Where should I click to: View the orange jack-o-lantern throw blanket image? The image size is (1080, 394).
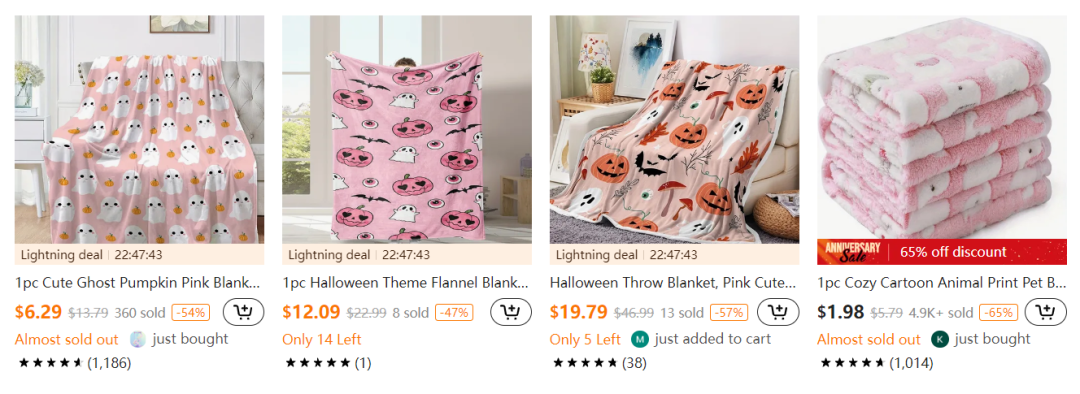(x=674, y=129)
